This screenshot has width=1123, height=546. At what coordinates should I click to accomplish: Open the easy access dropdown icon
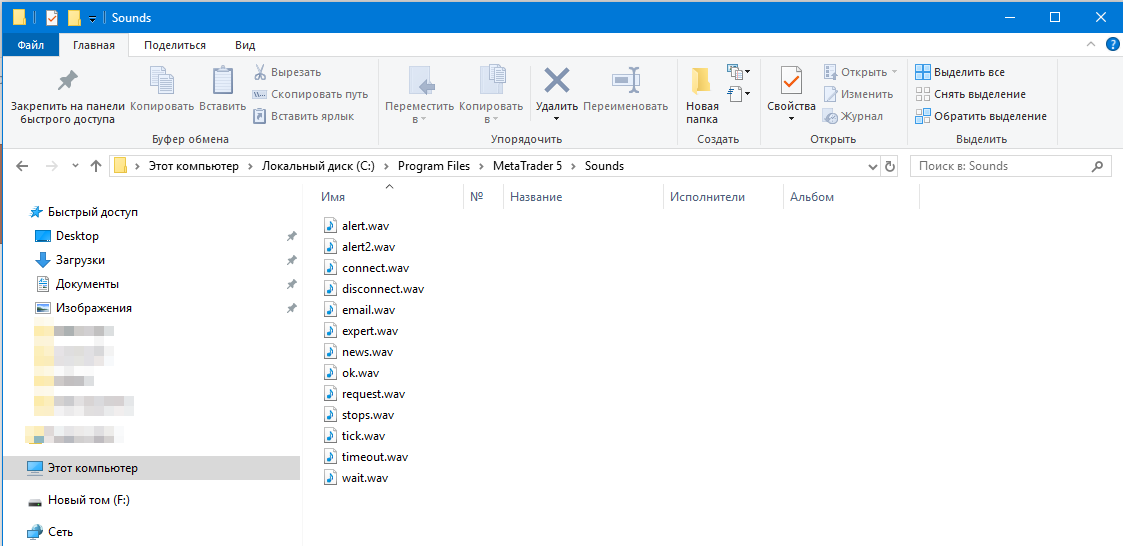(738, 93)
